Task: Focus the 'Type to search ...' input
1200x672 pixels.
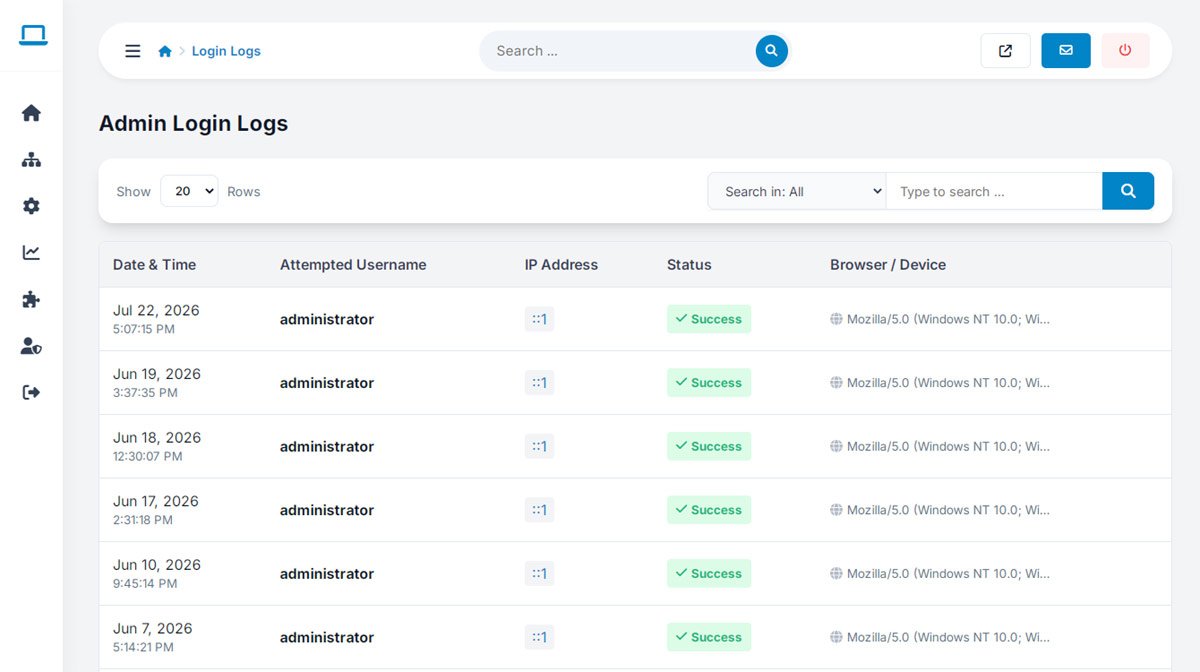Action: tap(994, 191)
